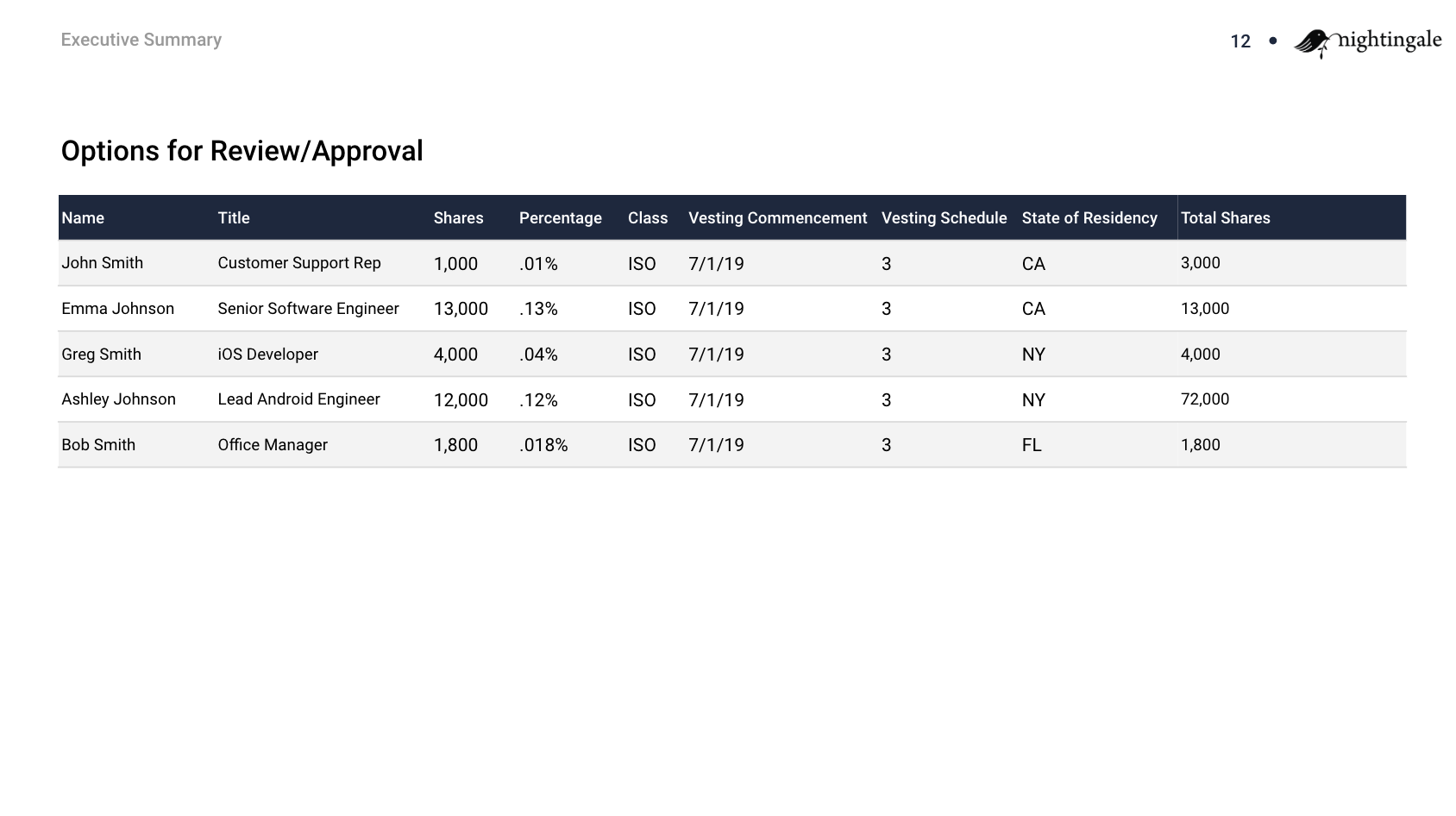Screen dimensions: 1456x816
Task: Select Bob Smith's 1,800 Shares column value
Action: pos(455,445)
